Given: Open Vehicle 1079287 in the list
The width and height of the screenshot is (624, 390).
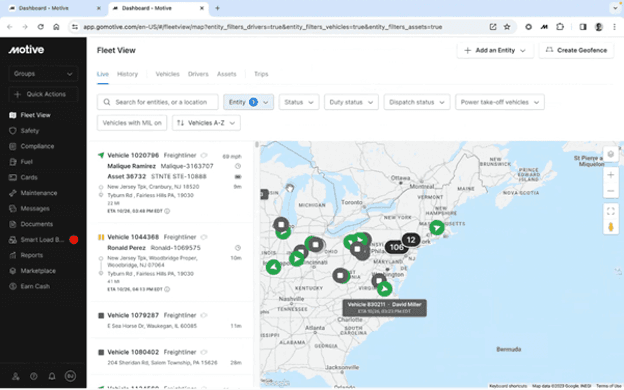Looking at the screenshot, I should pyautogui.click(x=133, y=315).
